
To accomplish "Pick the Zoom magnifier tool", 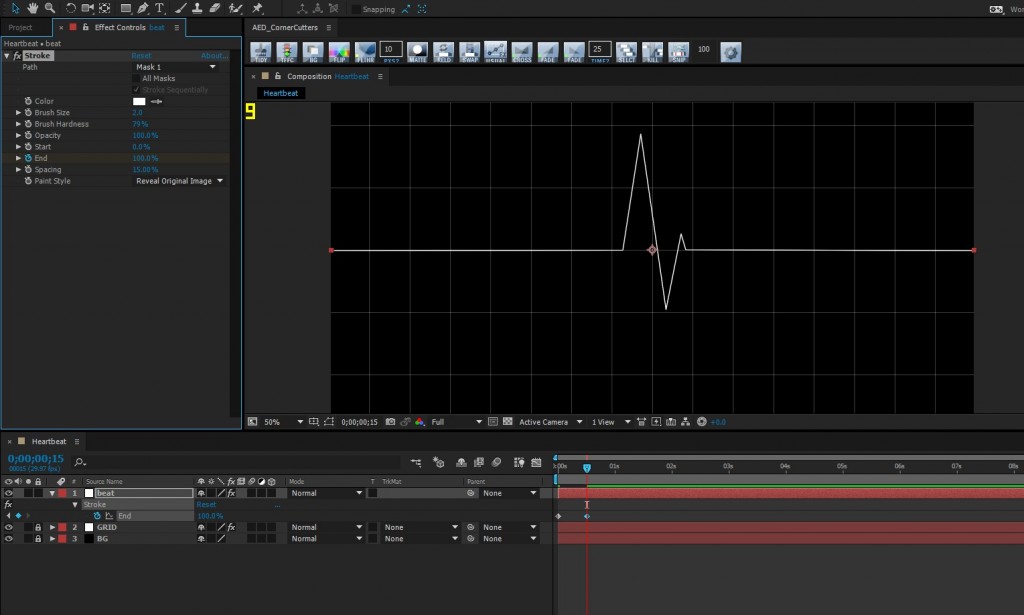I will click(x=49, y=8).
